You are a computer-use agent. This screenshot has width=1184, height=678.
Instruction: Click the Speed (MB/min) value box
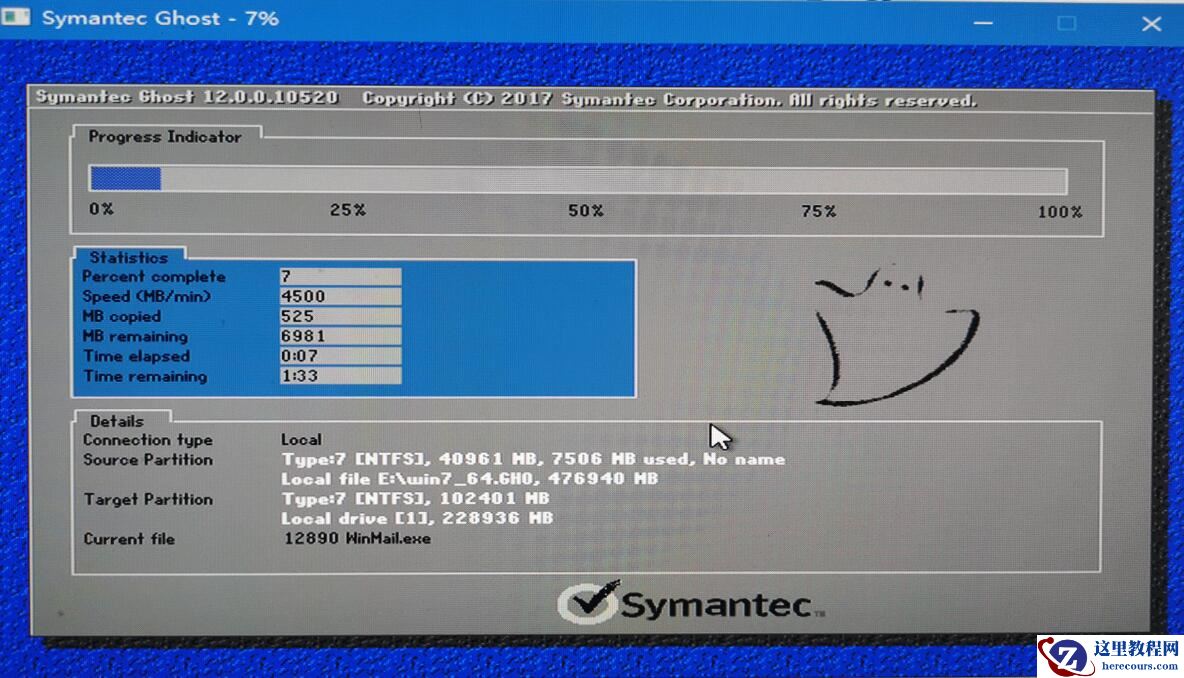point(340,296)
